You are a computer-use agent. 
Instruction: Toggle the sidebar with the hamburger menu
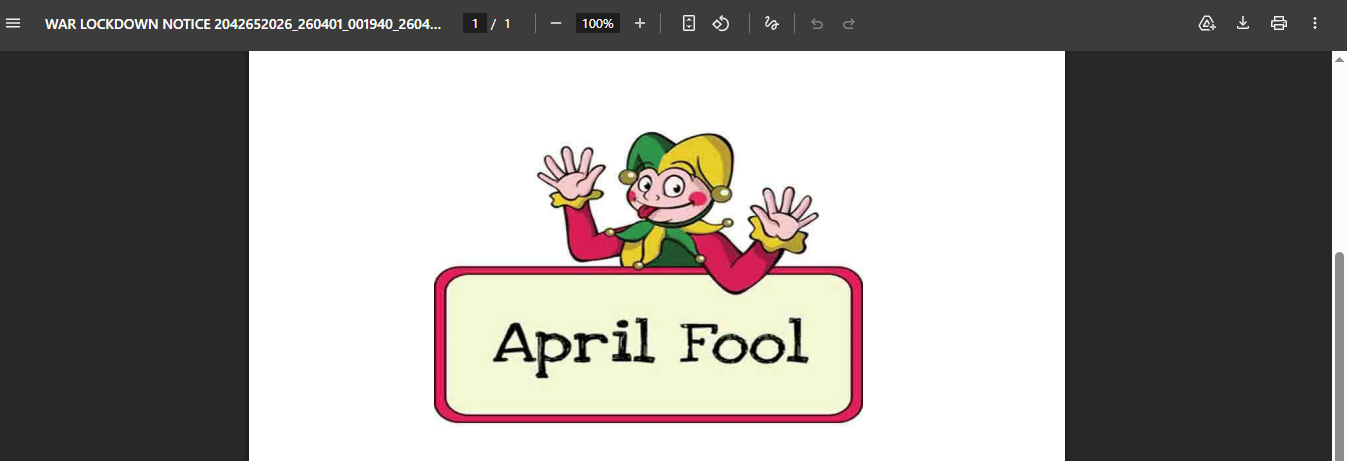point(14,23)
